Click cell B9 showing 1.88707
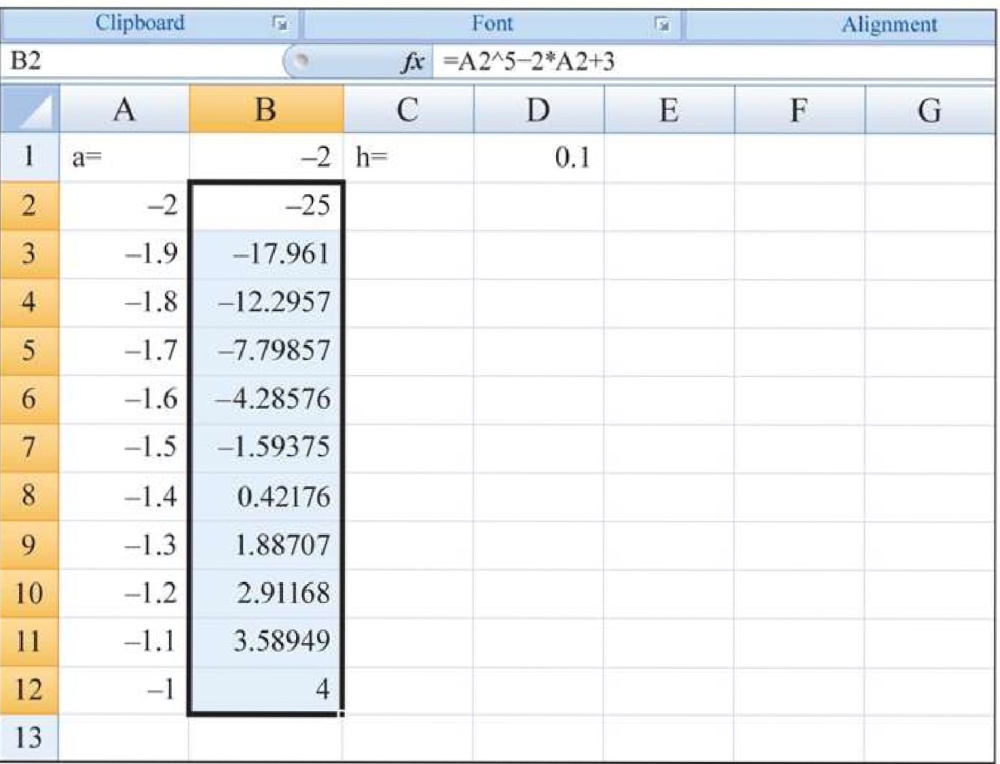 pyautogui.click(x=266, y=545)
